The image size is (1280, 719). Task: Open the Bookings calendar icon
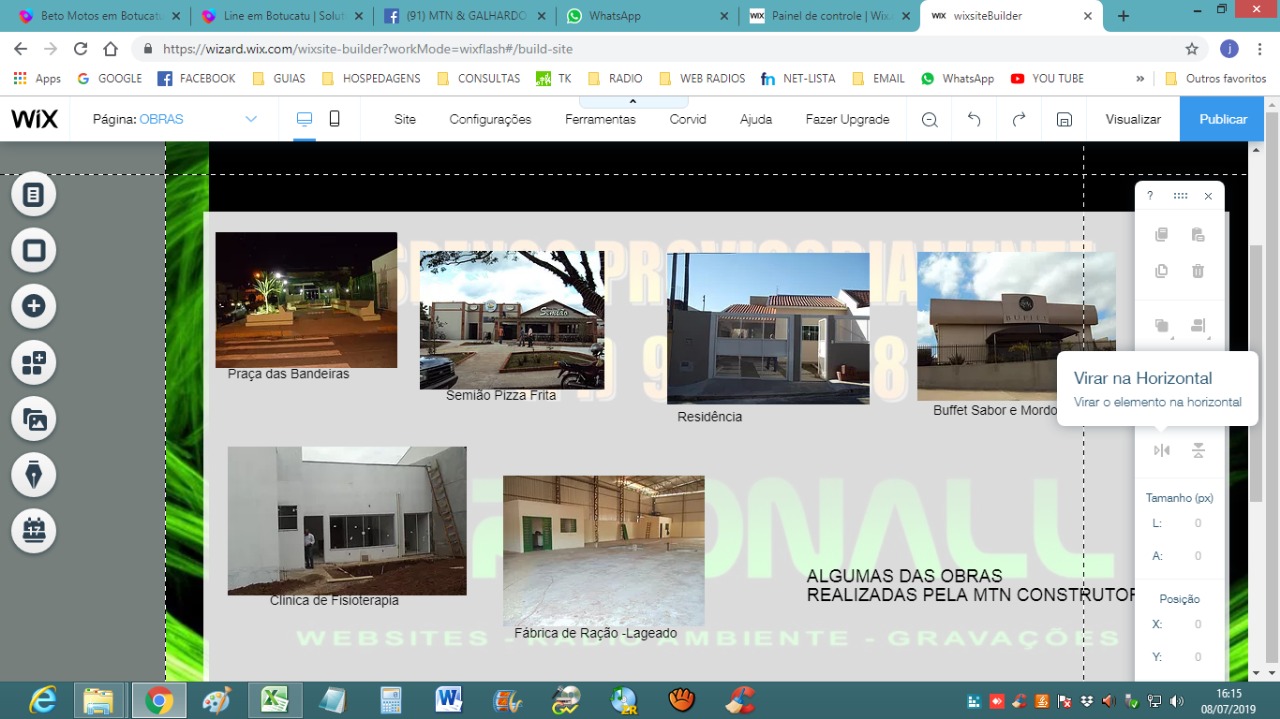click(x=34, y=530)
